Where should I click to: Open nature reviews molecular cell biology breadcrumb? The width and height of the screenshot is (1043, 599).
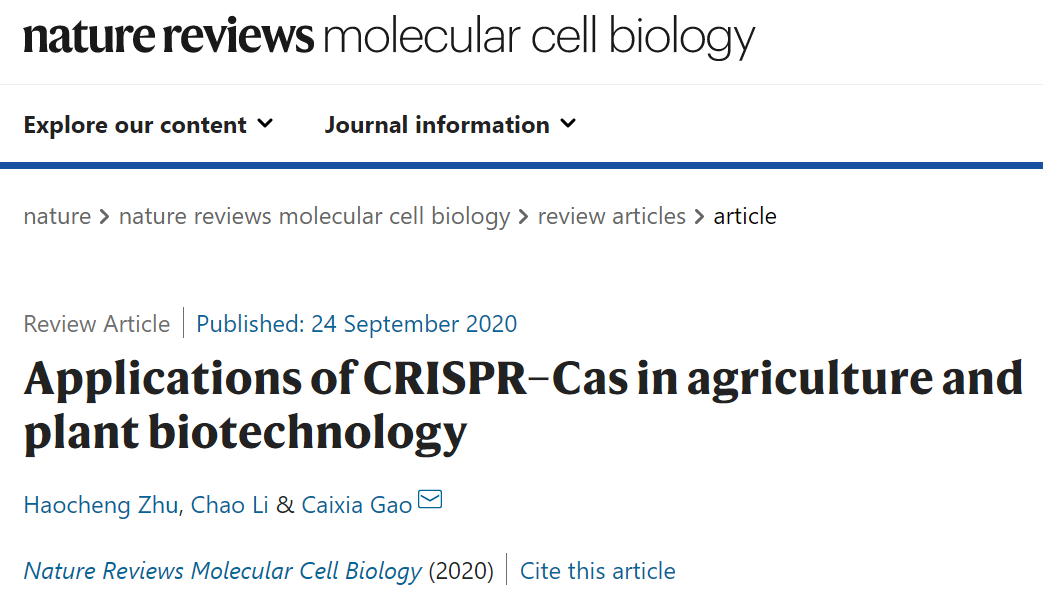click(x=314, y=217)
